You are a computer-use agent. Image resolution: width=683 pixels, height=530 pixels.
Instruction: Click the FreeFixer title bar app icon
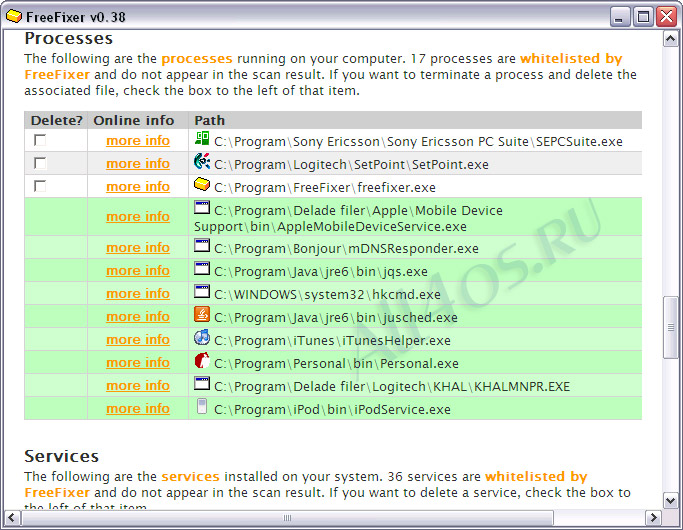click(x=14, y=17)
